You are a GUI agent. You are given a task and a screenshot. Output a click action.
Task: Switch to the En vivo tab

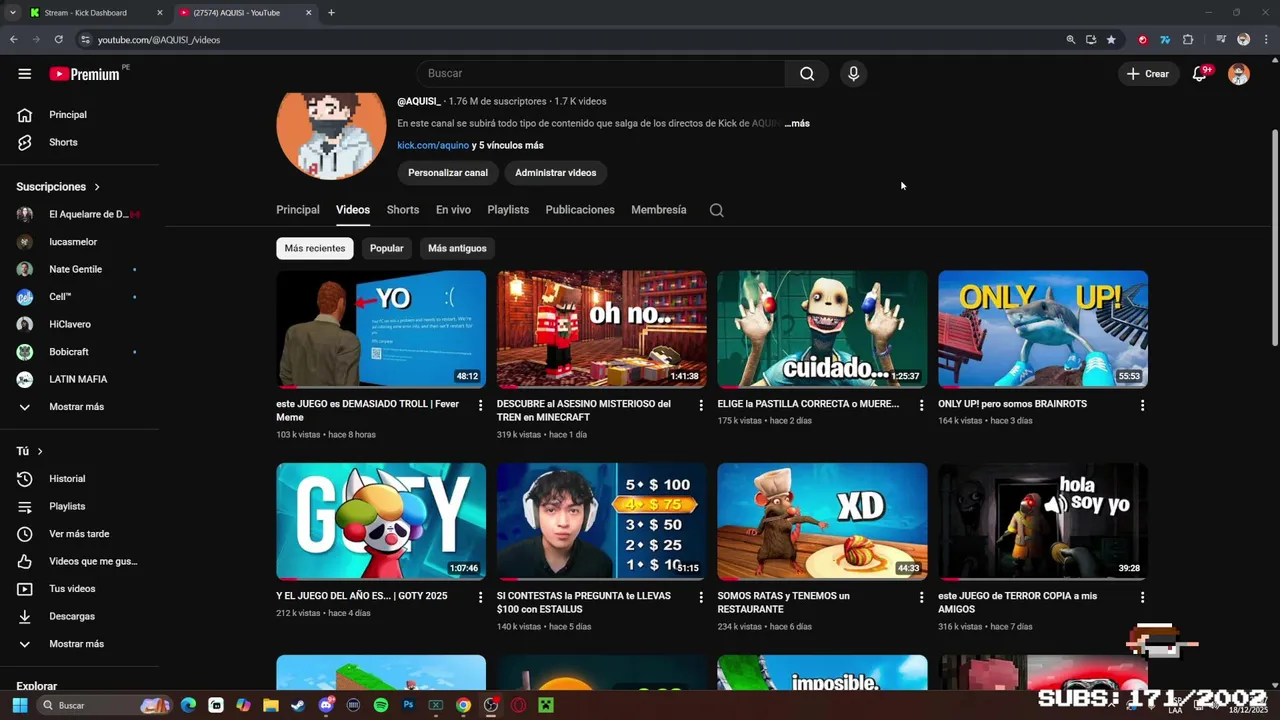click(x=453, y=210)
